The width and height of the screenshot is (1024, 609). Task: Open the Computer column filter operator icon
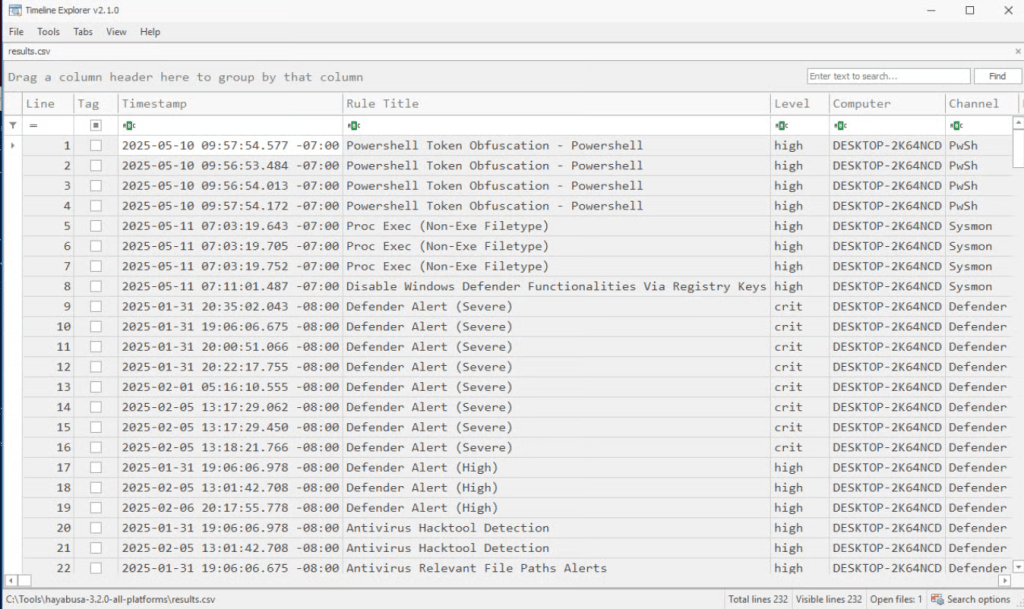[x=840, y=126]
